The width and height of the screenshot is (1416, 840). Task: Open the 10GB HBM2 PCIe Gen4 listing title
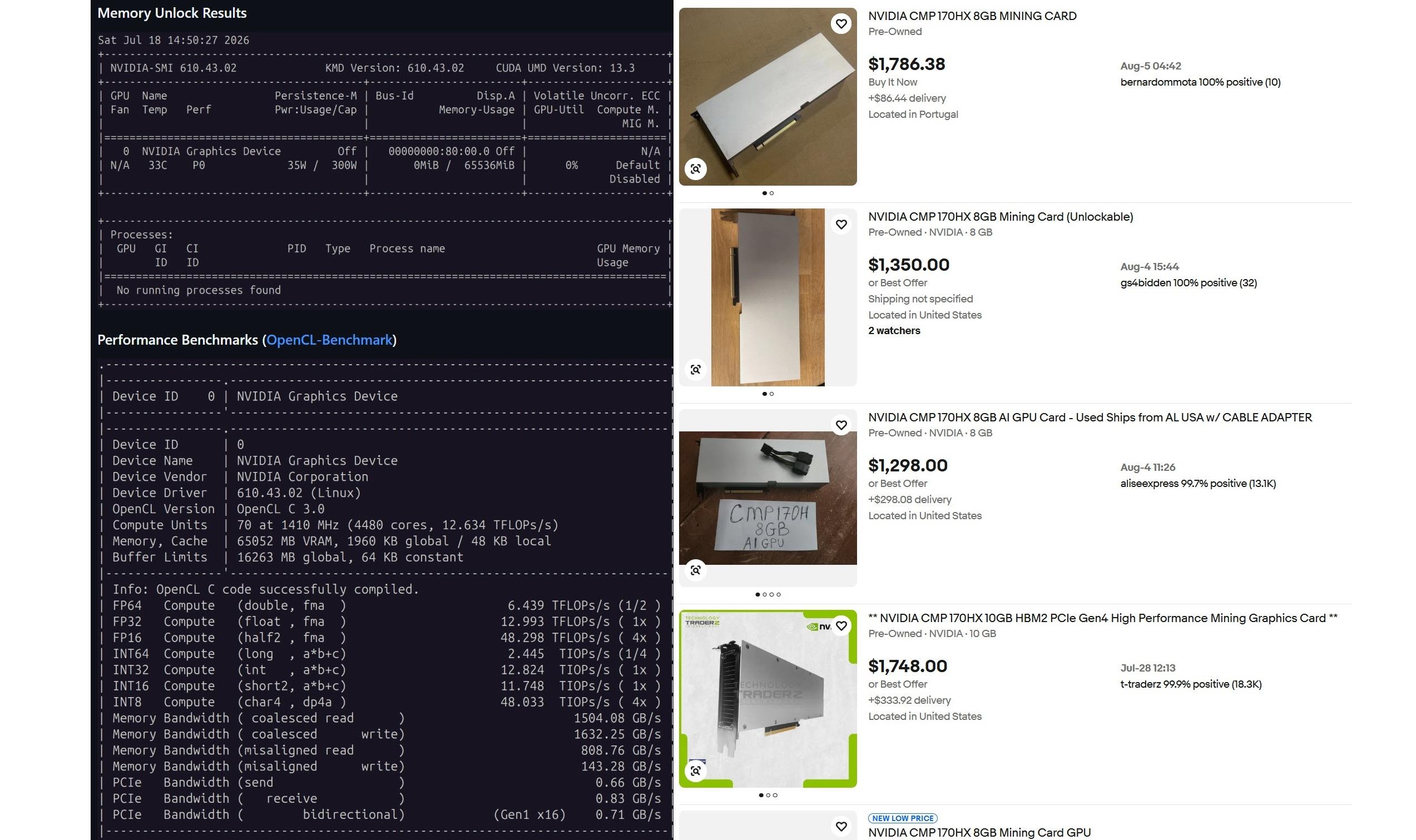[x=1103, y=618]
